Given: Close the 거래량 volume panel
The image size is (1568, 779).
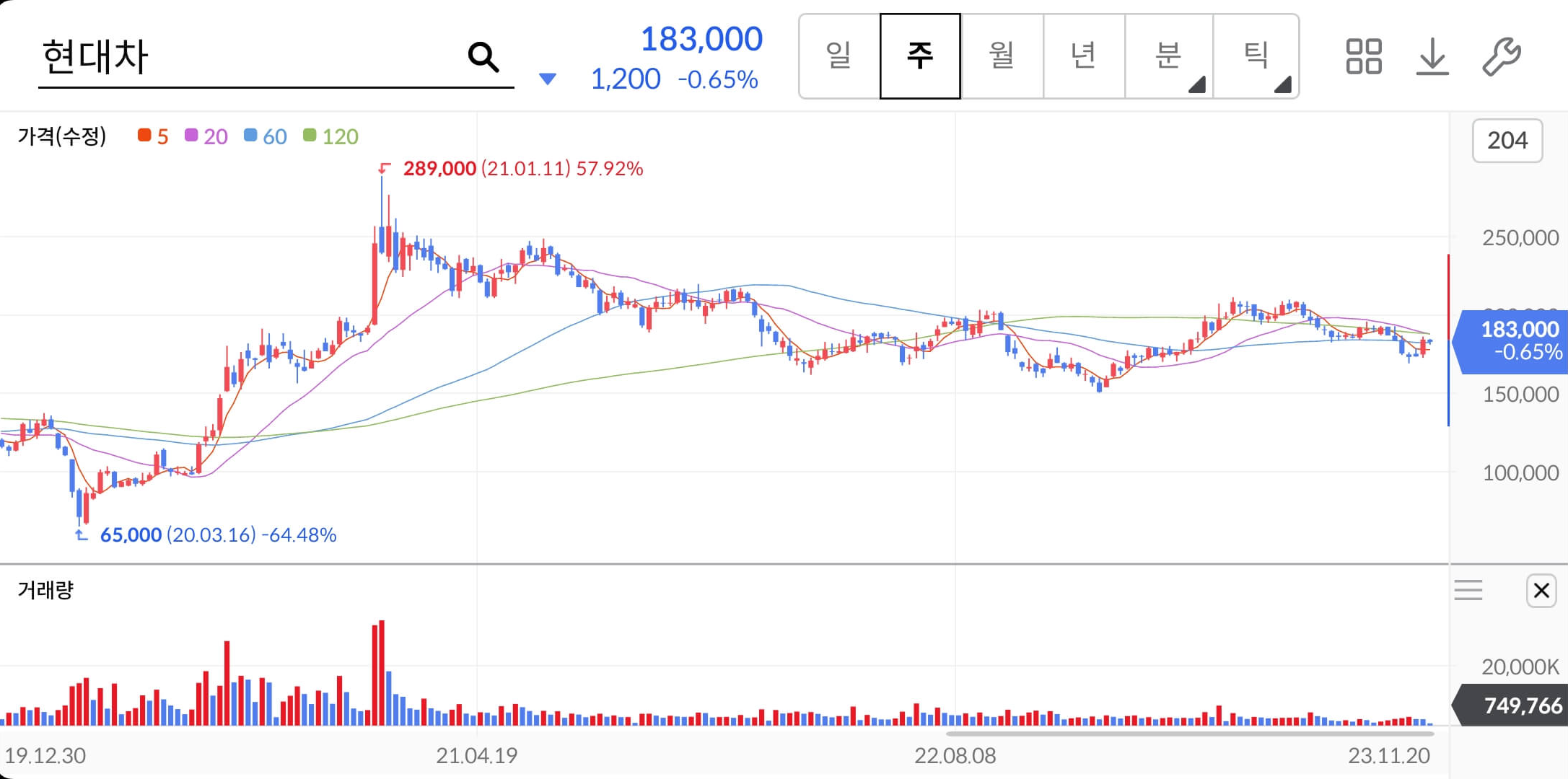Looking at the screenshot, I should coord(1541,591).
